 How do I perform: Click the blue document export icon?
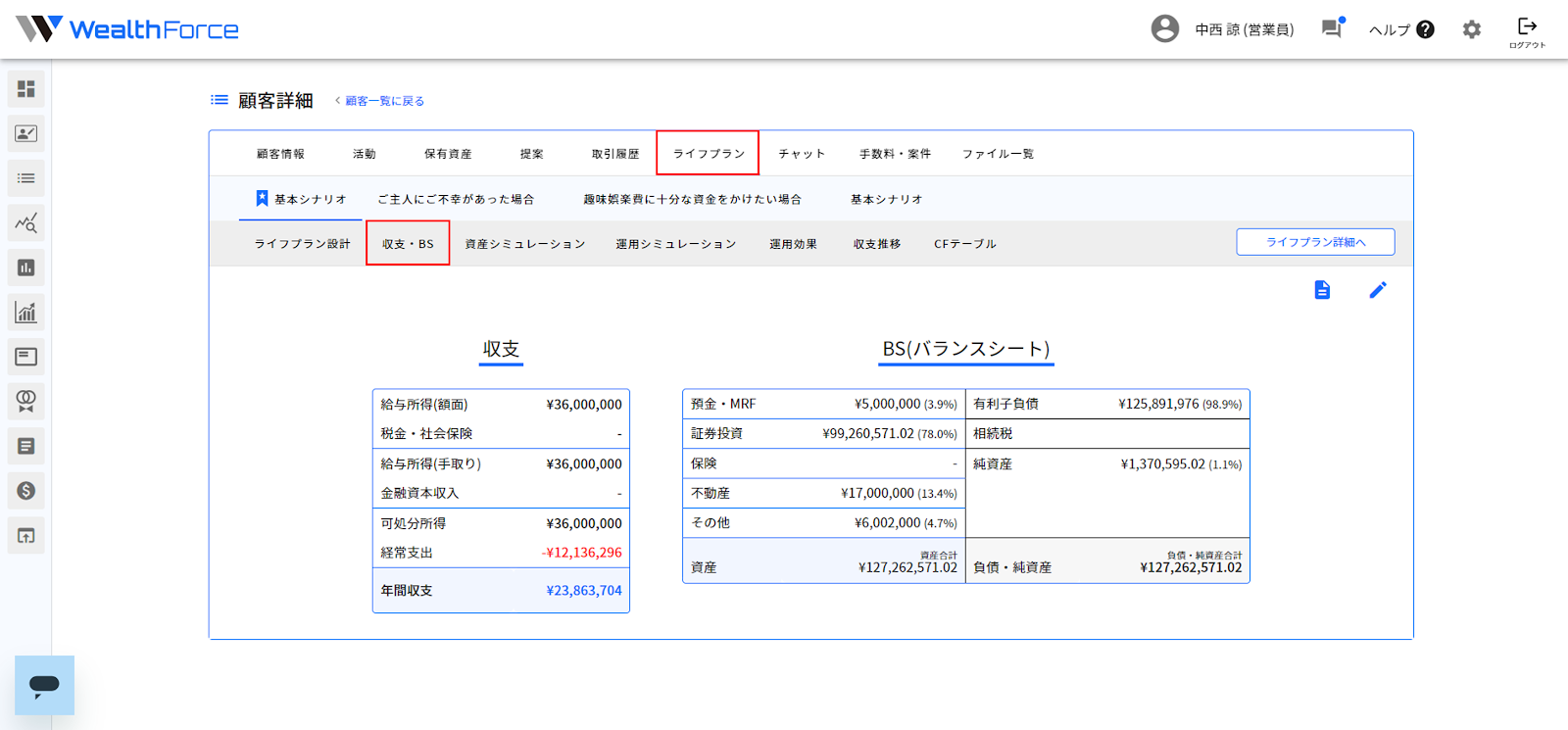[x=1322, y=290]
